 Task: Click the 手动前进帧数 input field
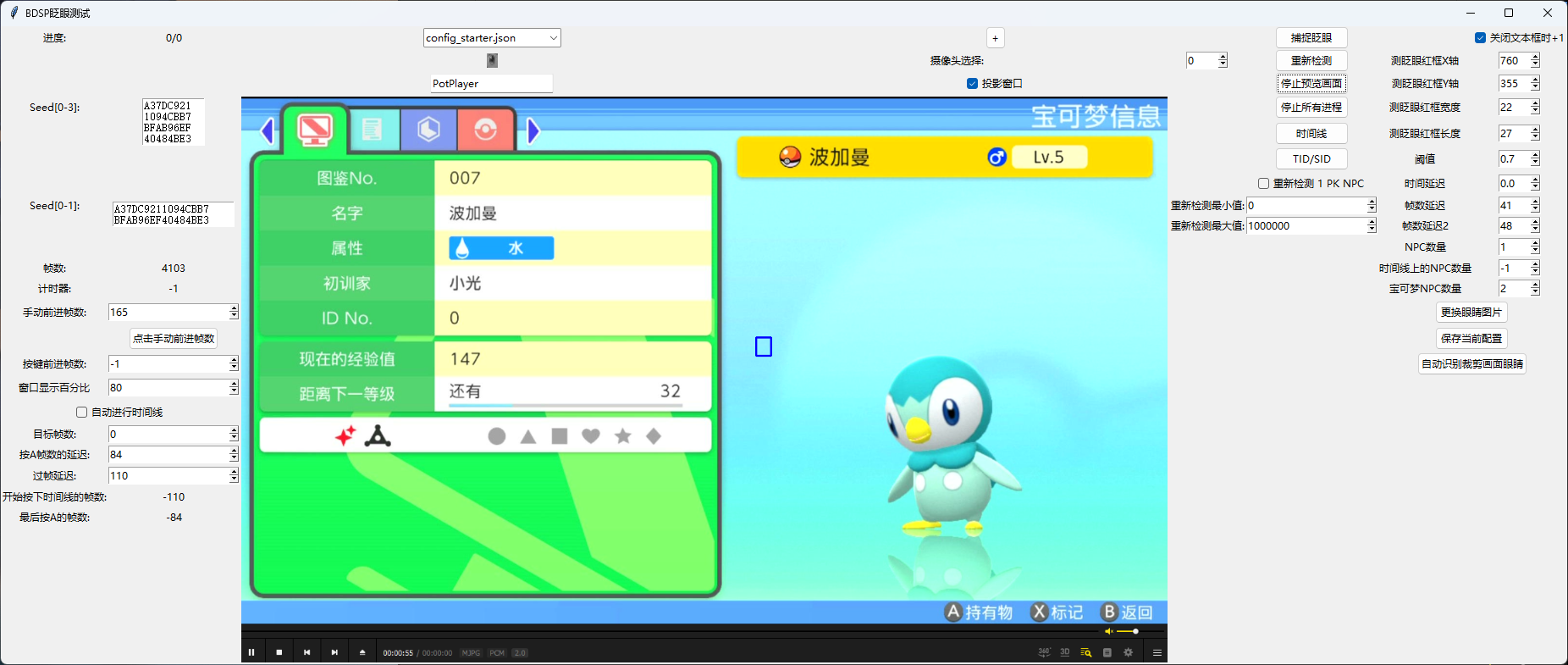168,313
